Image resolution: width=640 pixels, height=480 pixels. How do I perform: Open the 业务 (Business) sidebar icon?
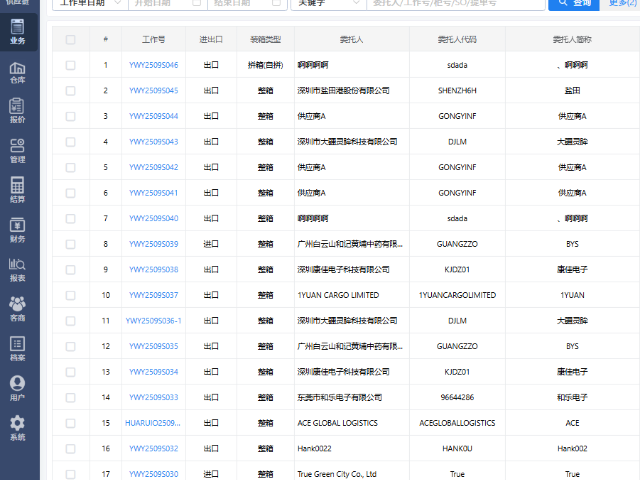click(x=18, y=31)
